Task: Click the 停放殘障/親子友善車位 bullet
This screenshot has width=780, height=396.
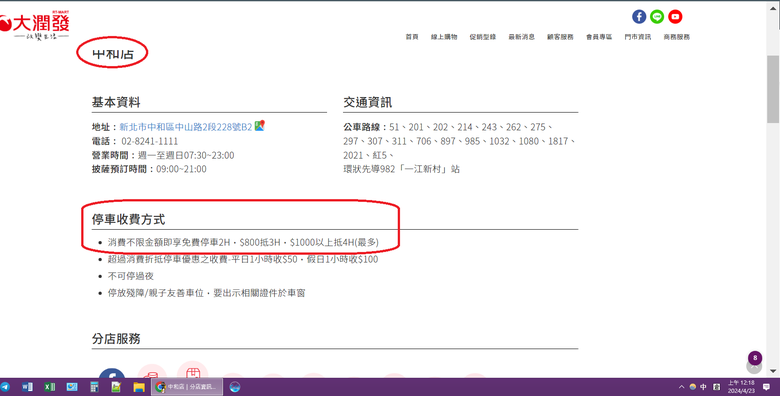Action: (x=206, y=293)
